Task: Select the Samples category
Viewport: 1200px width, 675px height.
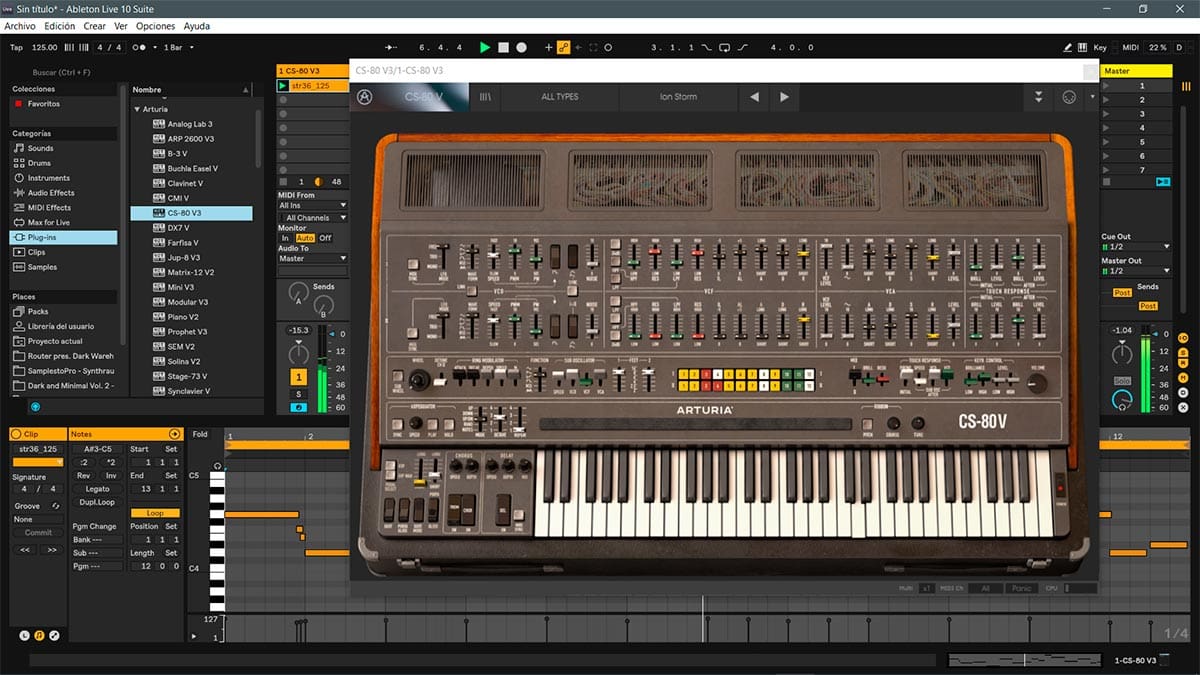Action: tap(42, 268)
